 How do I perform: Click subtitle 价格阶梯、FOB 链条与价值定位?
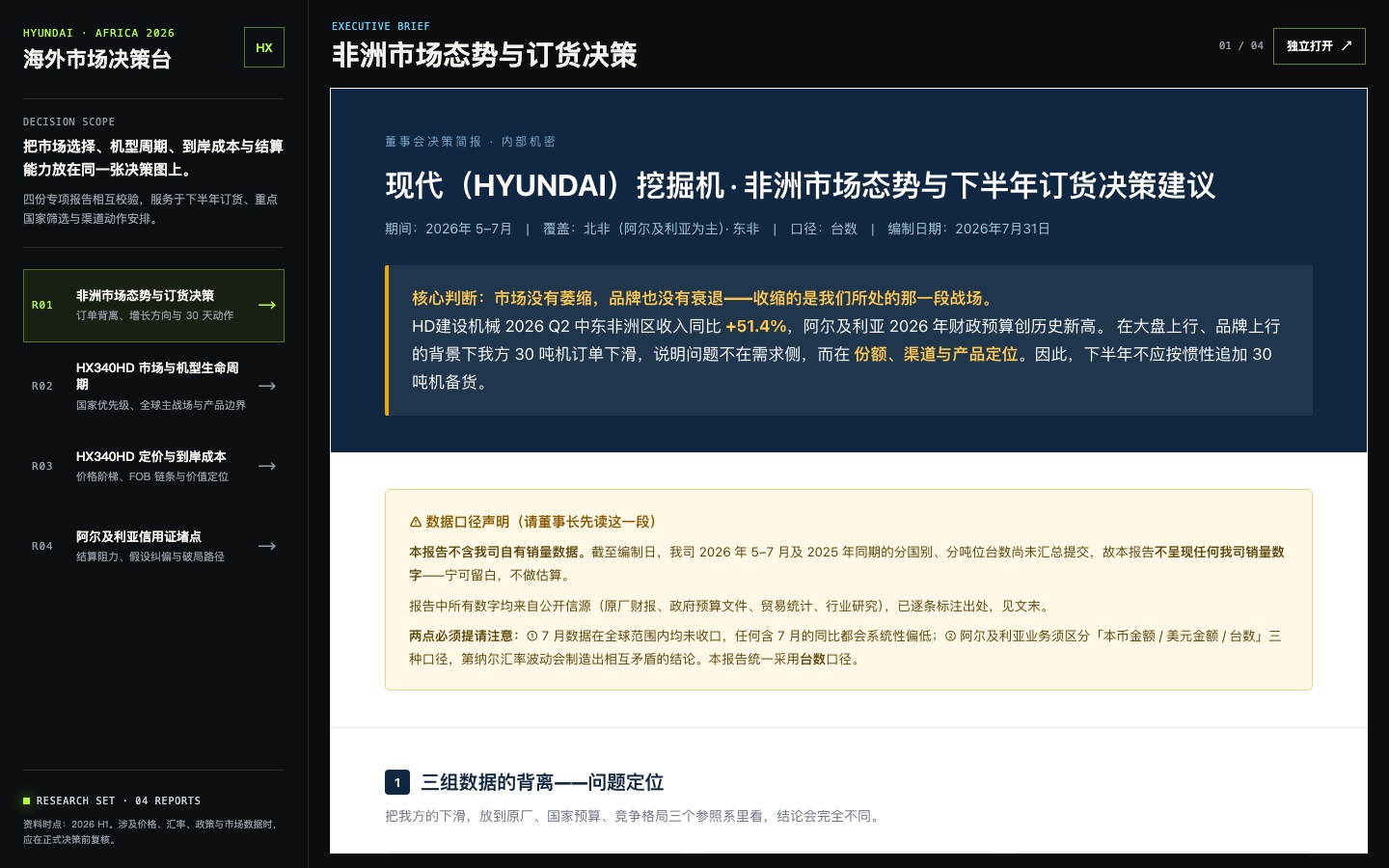[152, 476]
